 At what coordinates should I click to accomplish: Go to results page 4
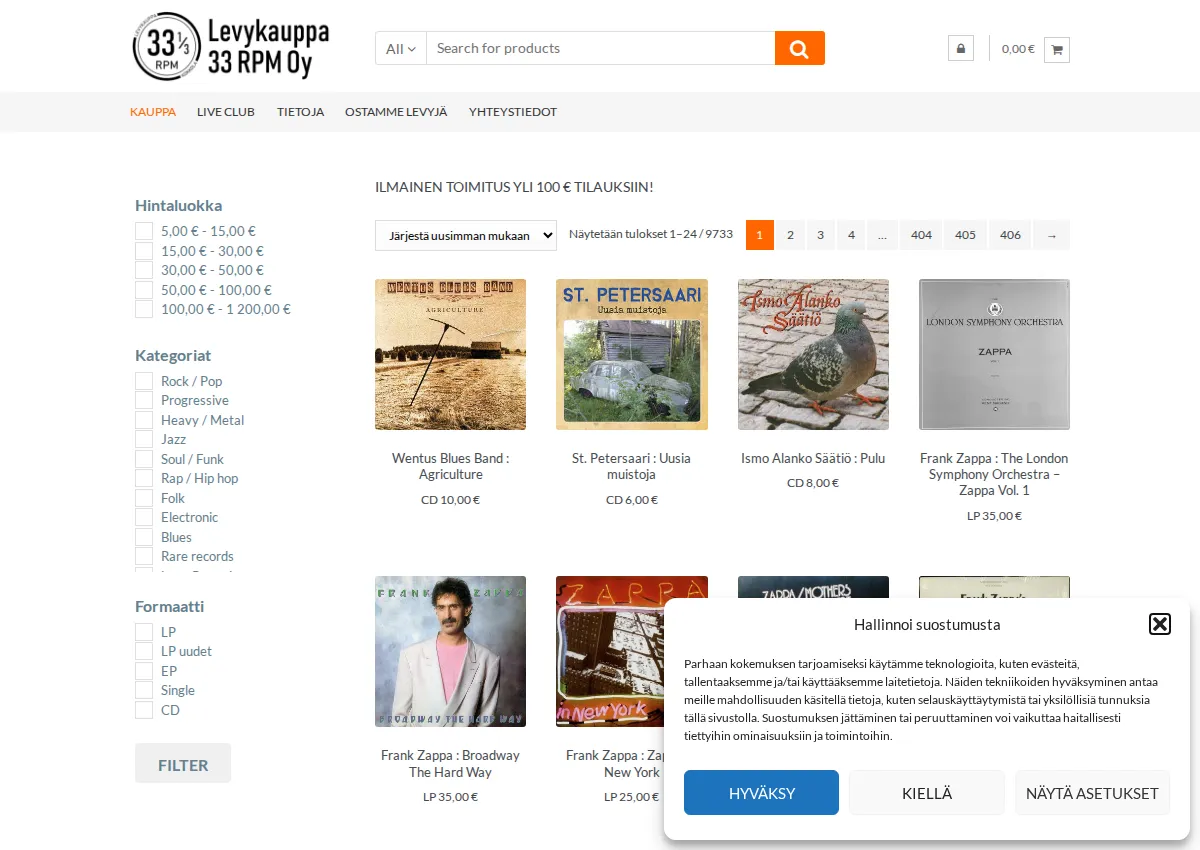(851, 235)
